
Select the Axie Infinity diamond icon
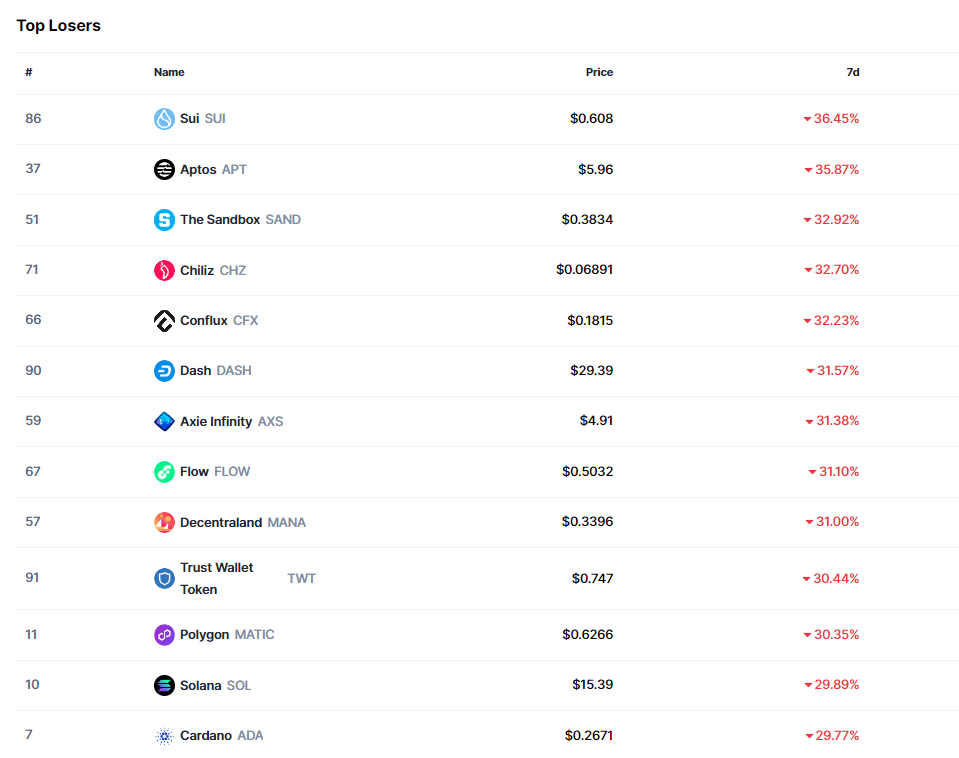point(164,422)
